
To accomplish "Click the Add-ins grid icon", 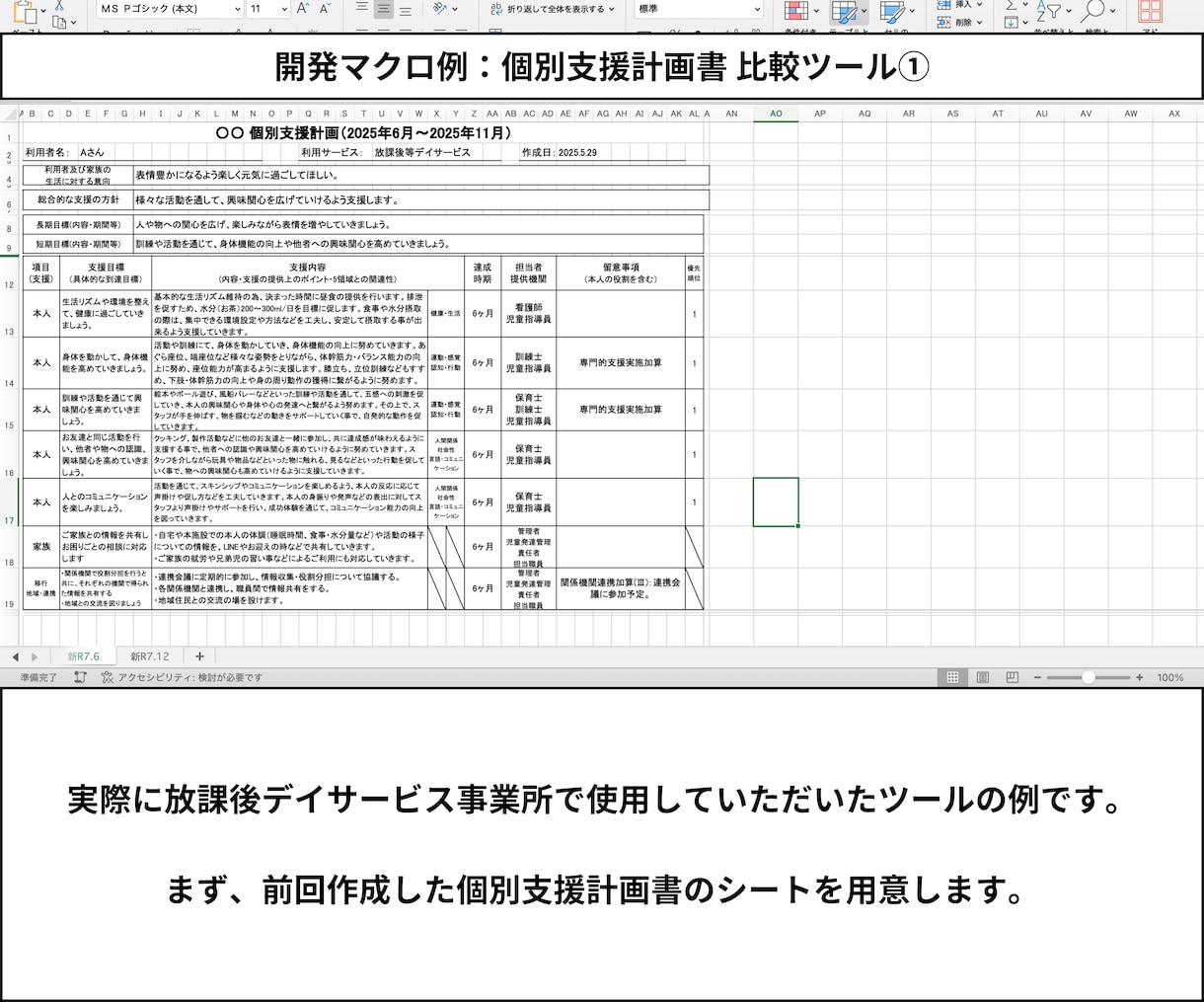I will point(1150,11).
